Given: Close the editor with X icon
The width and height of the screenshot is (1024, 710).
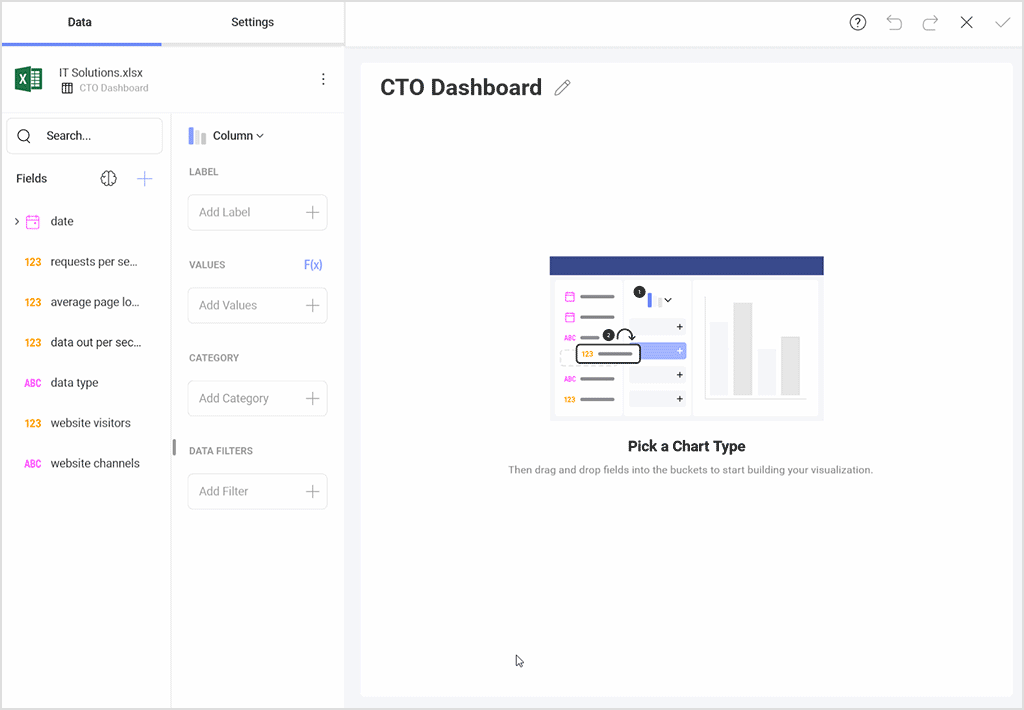Looking at the screenshot, I should [967, 23].
